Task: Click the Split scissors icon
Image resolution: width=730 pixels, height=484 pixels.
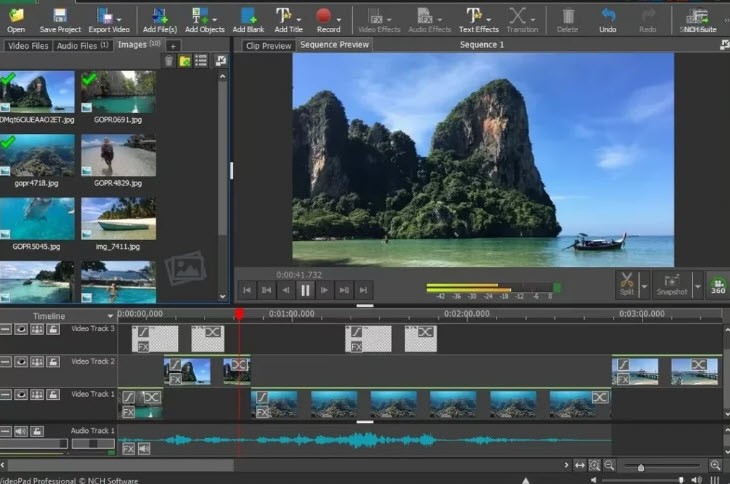Action: click(x=627, y=284)
